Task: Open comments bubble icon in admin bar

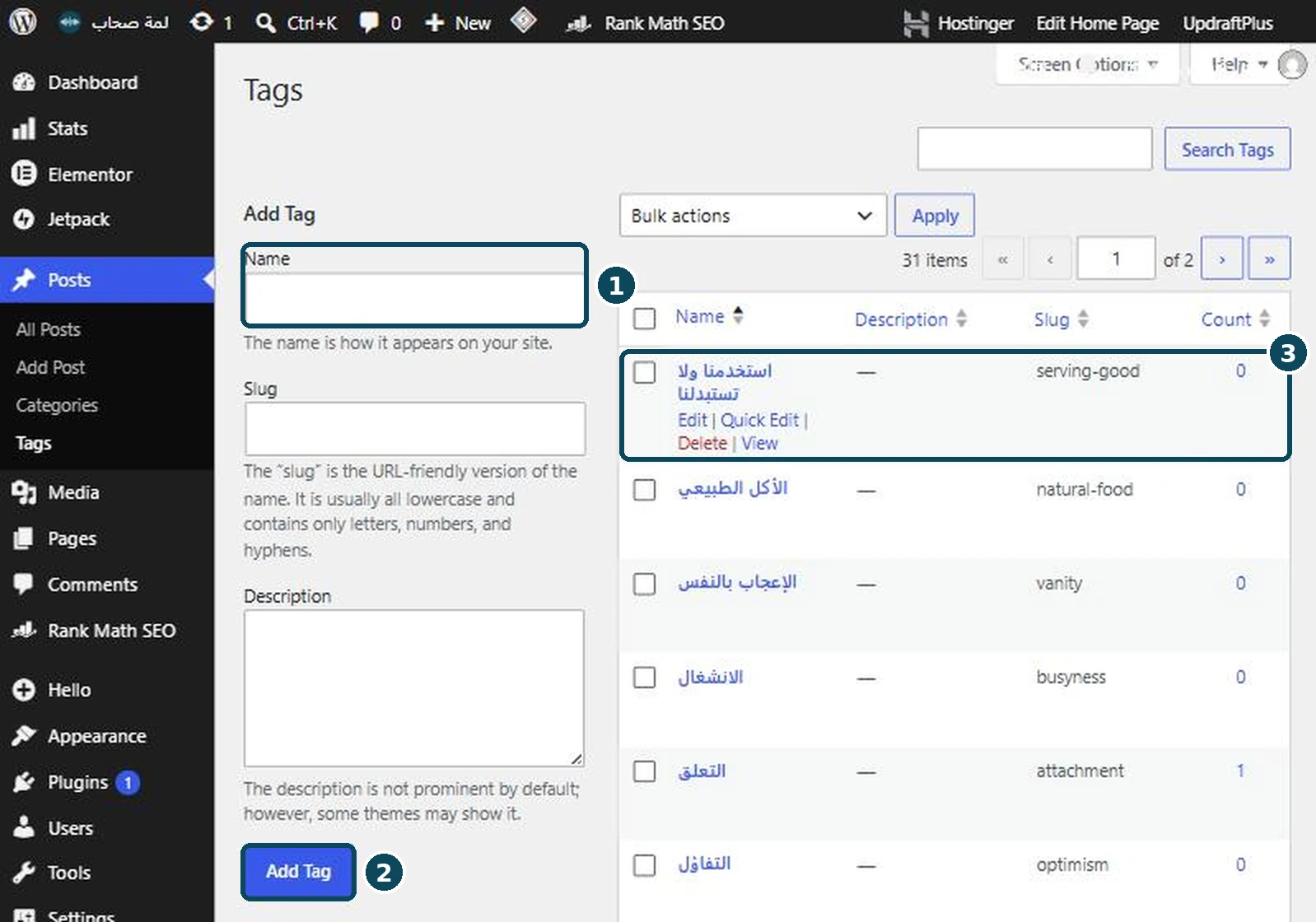Action: click(x=369, y=22)
